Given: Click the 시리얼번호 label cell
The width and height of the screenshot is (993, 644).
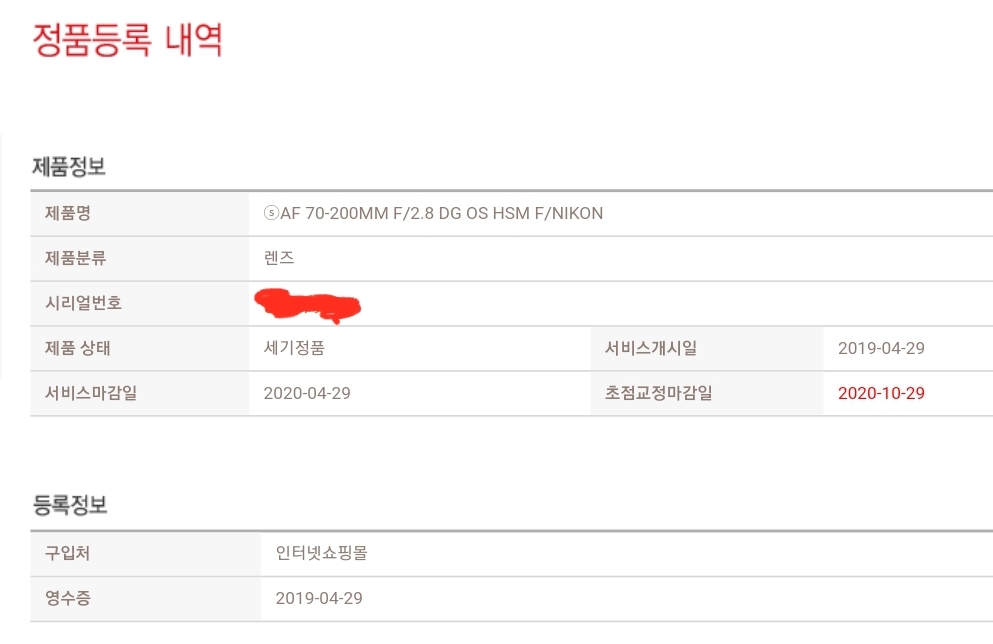Looking at the screenshot, I should [x=139, y=303].
